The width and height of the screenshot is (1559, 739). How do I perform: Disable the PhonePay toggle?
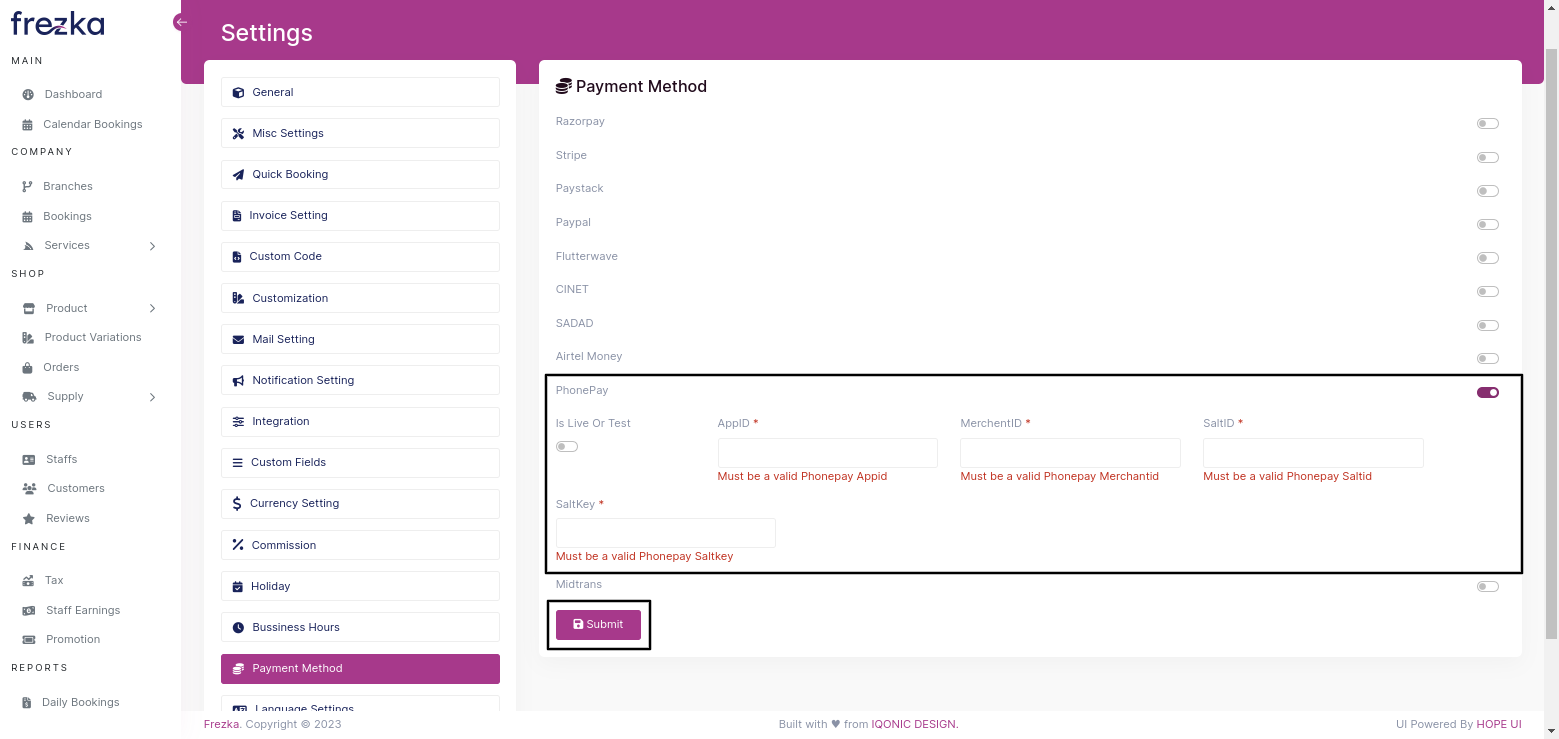tap(1487, 393)
